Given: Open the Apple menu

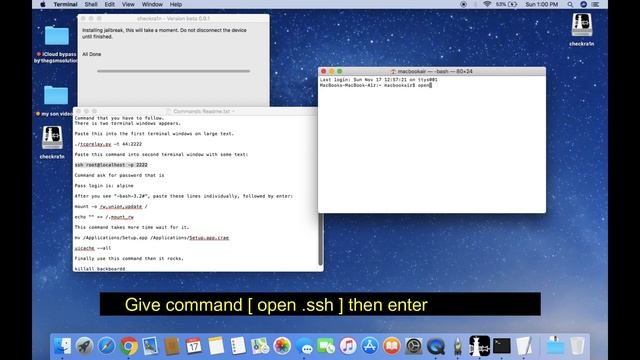Looking at the screenshot, I should [43, 4].
